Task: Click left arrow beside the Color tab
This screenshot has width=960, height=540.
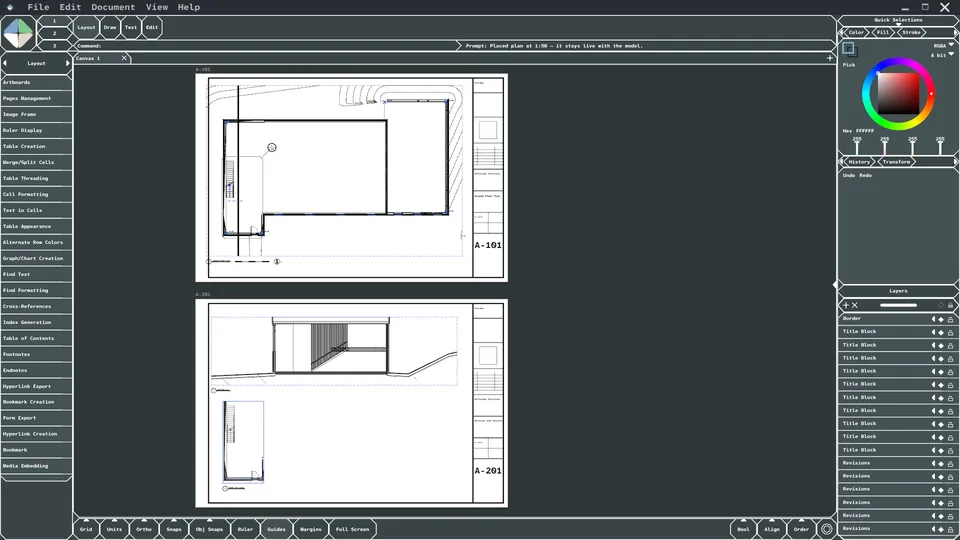Action: point(842,32)
